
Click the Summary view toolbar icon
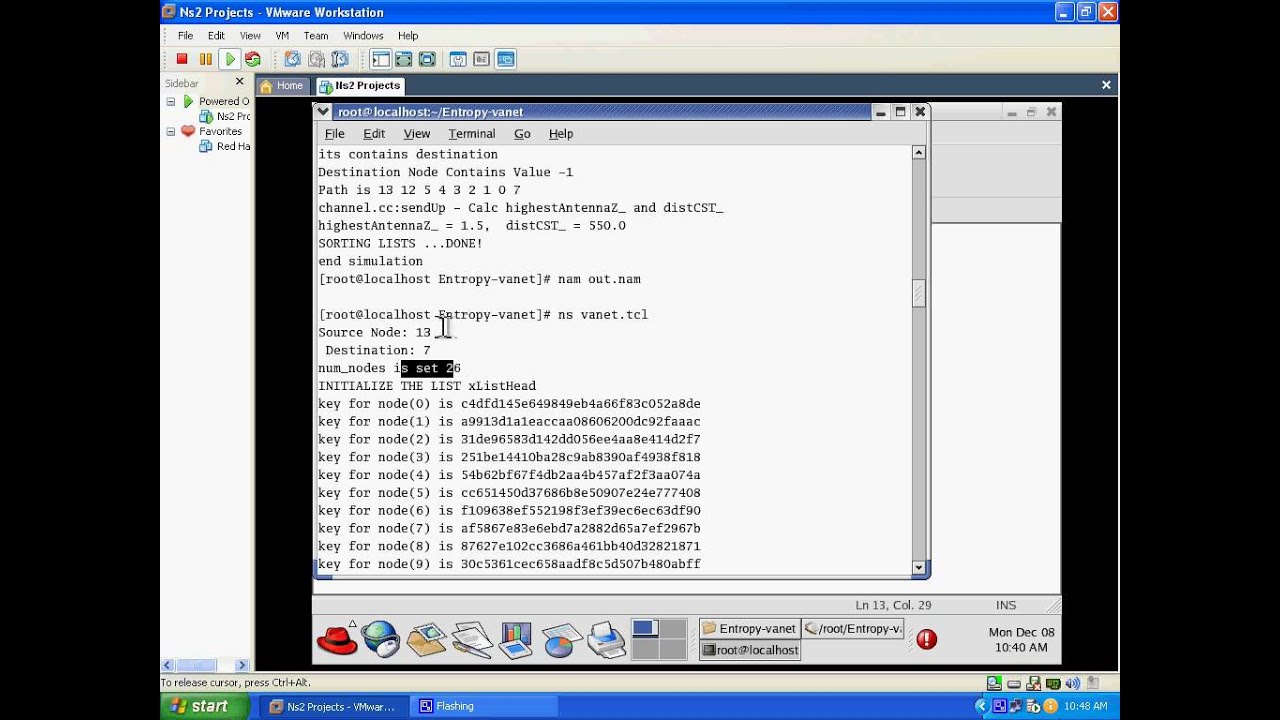(x=458, y=60)
